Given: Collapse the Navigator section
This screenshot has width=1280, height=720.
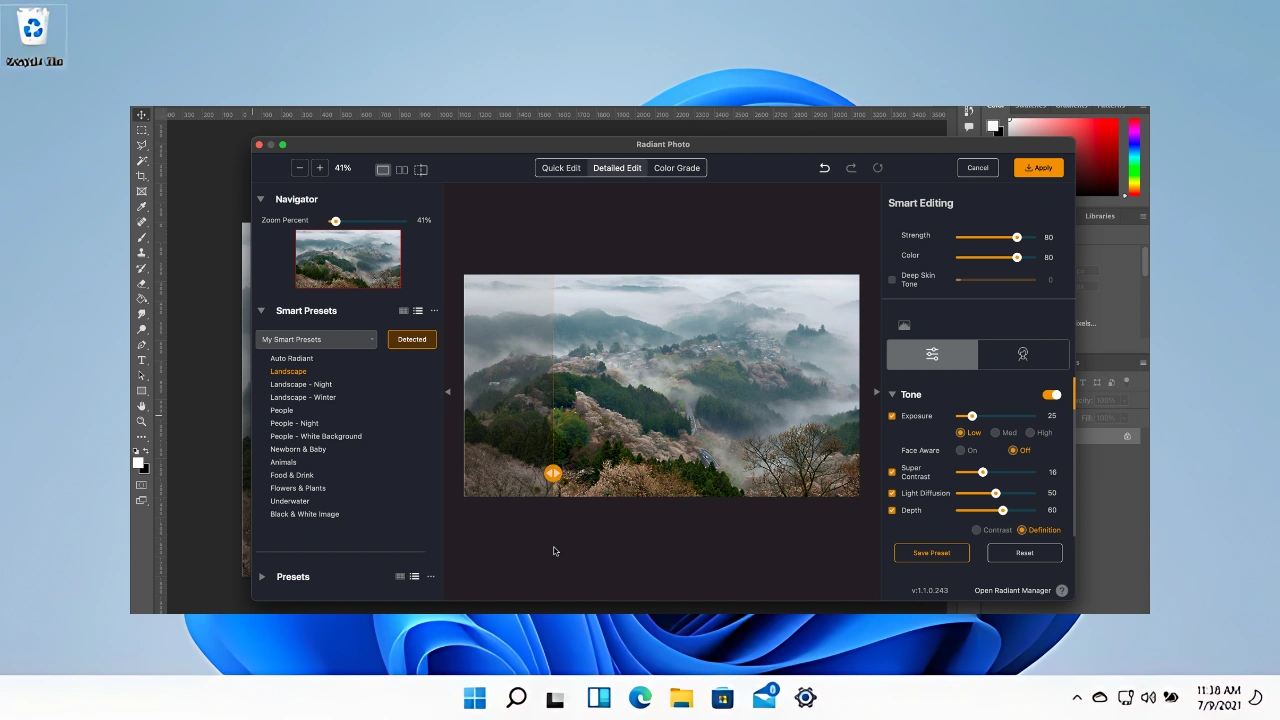Looking at the screenshot, I should coord(261,199).
